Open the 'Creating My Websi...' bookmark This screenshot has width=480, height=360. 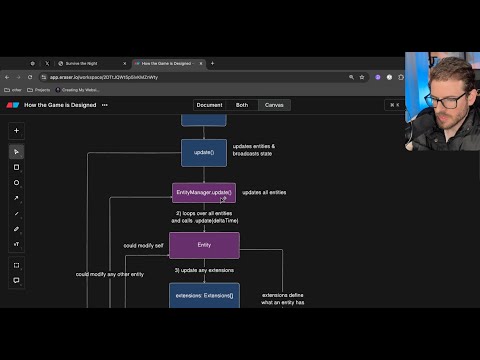tap(77, 90)
